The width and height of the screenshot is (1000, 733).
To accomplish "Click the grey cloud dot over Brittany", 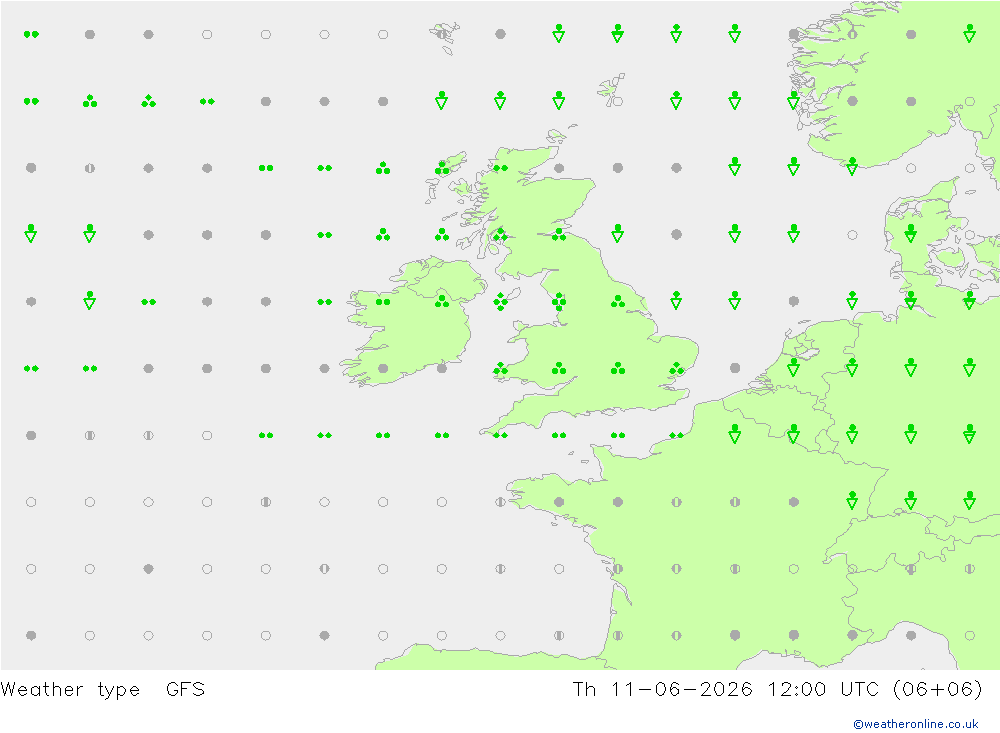I will point(559,502).
